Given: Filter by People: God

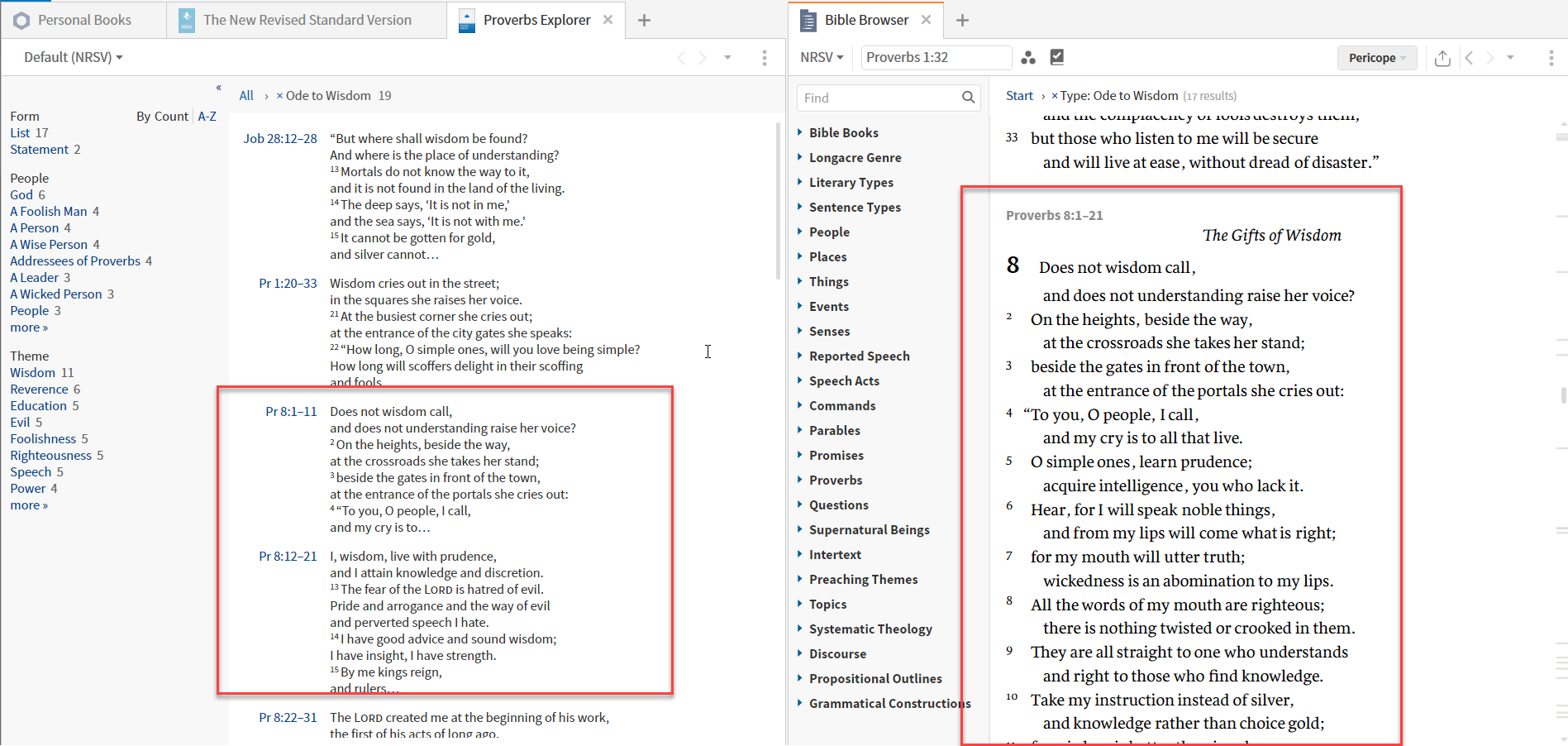Looking at the screenshot, I should 21,195.
